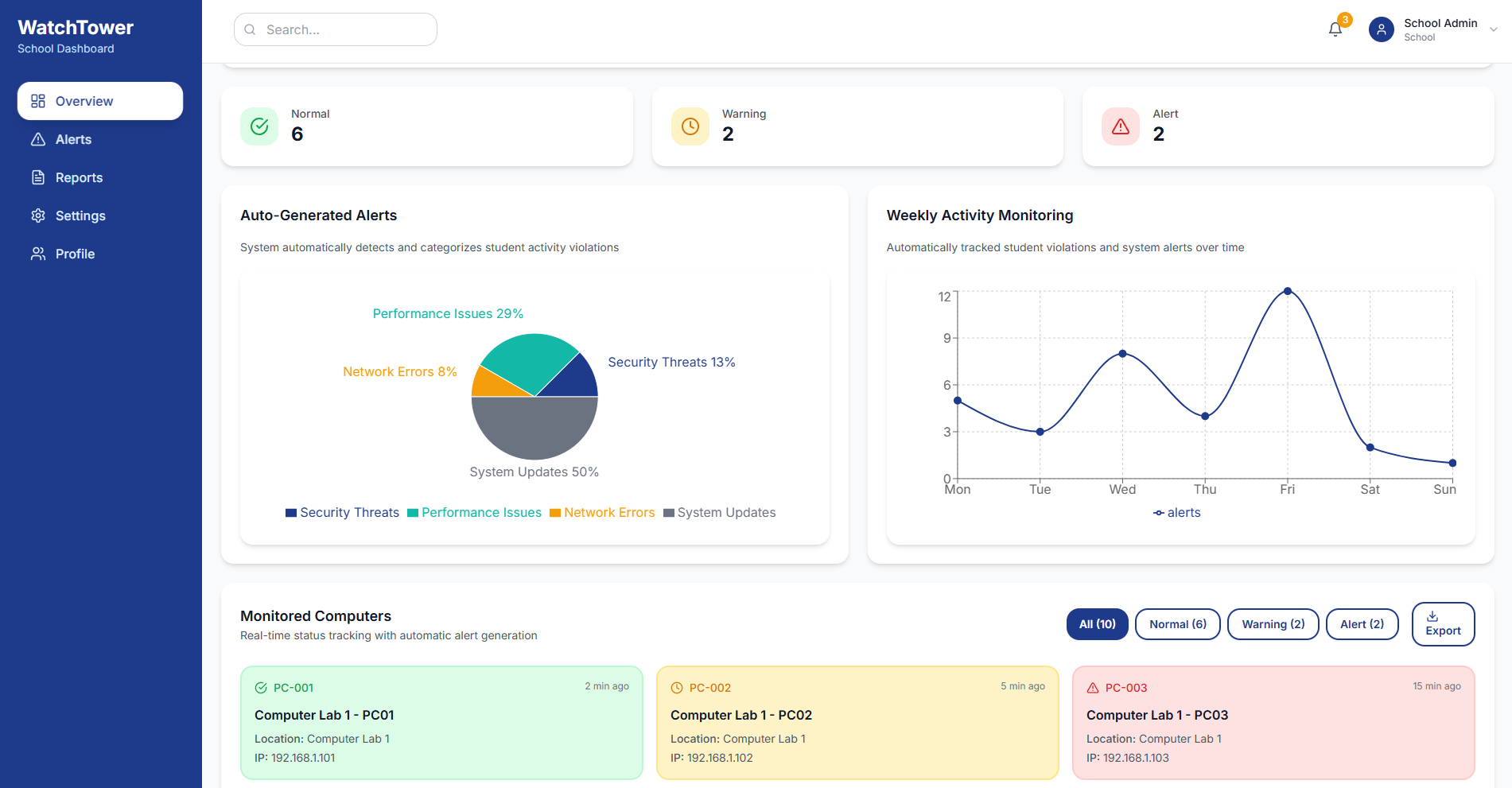This screenshot has width=1512, height=788.
Task: Click the PC-001 green check icon
Action: point(261,688)
